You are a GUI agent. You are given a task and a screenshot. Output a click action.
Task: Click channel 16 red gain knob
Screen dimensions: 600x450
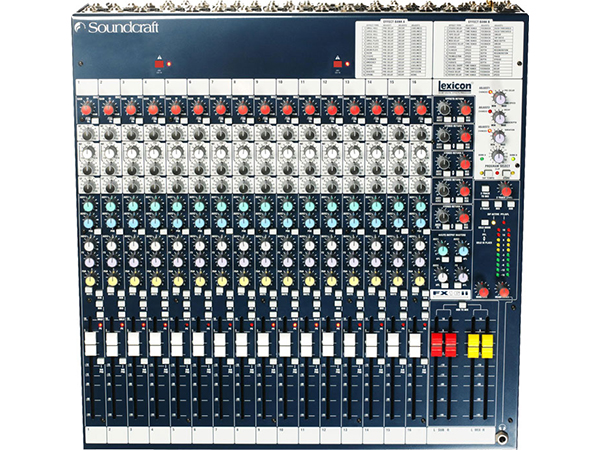420,108
